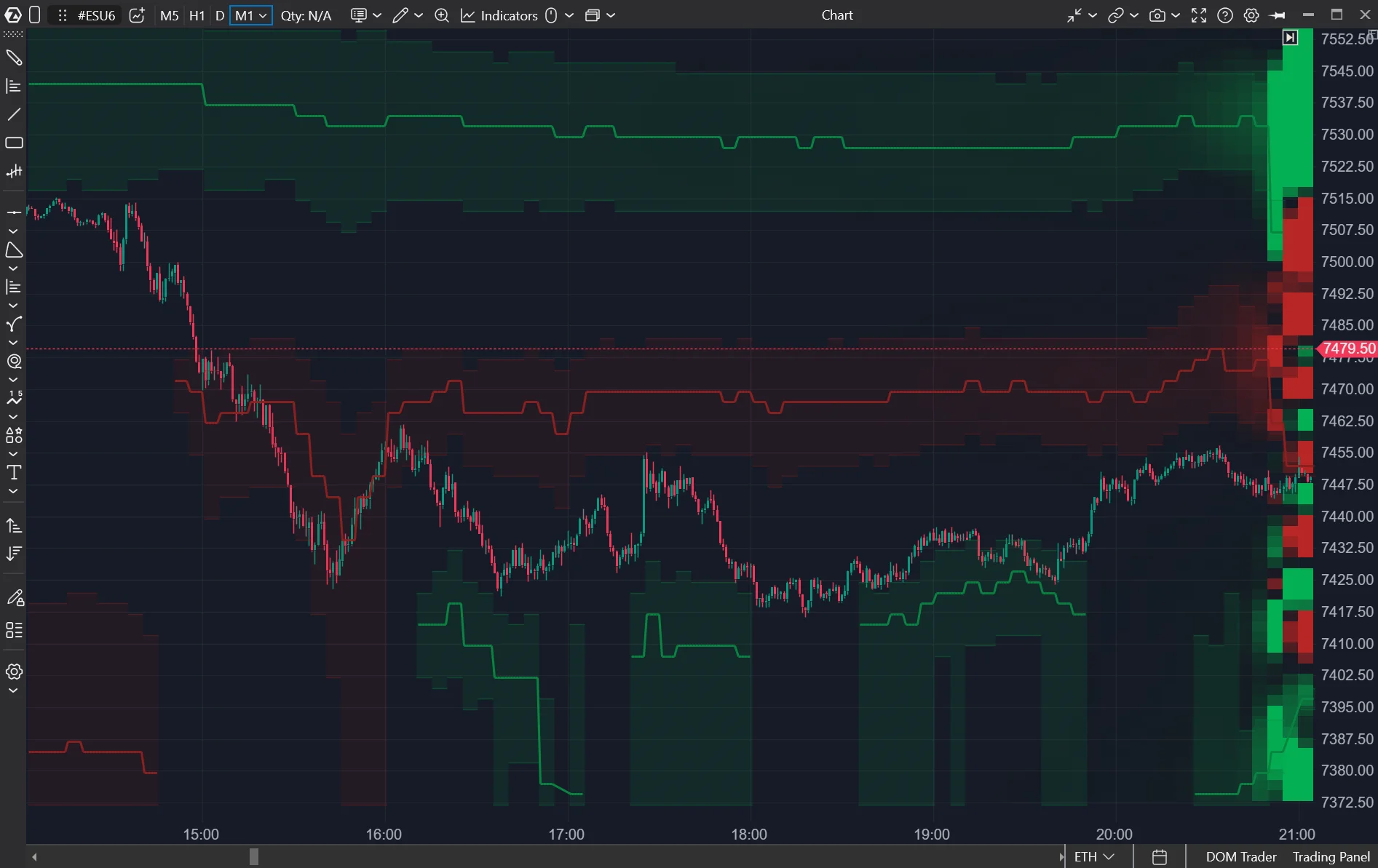Open the mouse mode dropdown arrow

point(569,15)
